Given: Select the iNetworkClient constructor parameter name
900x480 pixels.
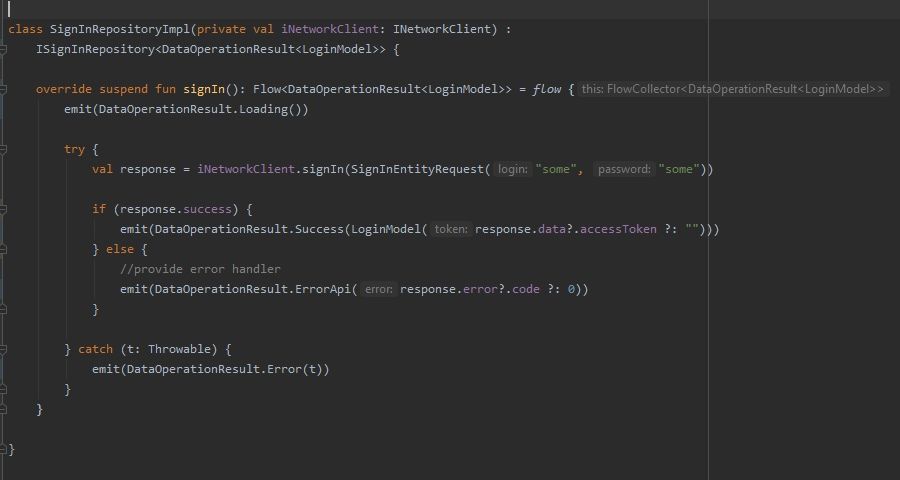Looking at the screenshot, I should point(330,29).
